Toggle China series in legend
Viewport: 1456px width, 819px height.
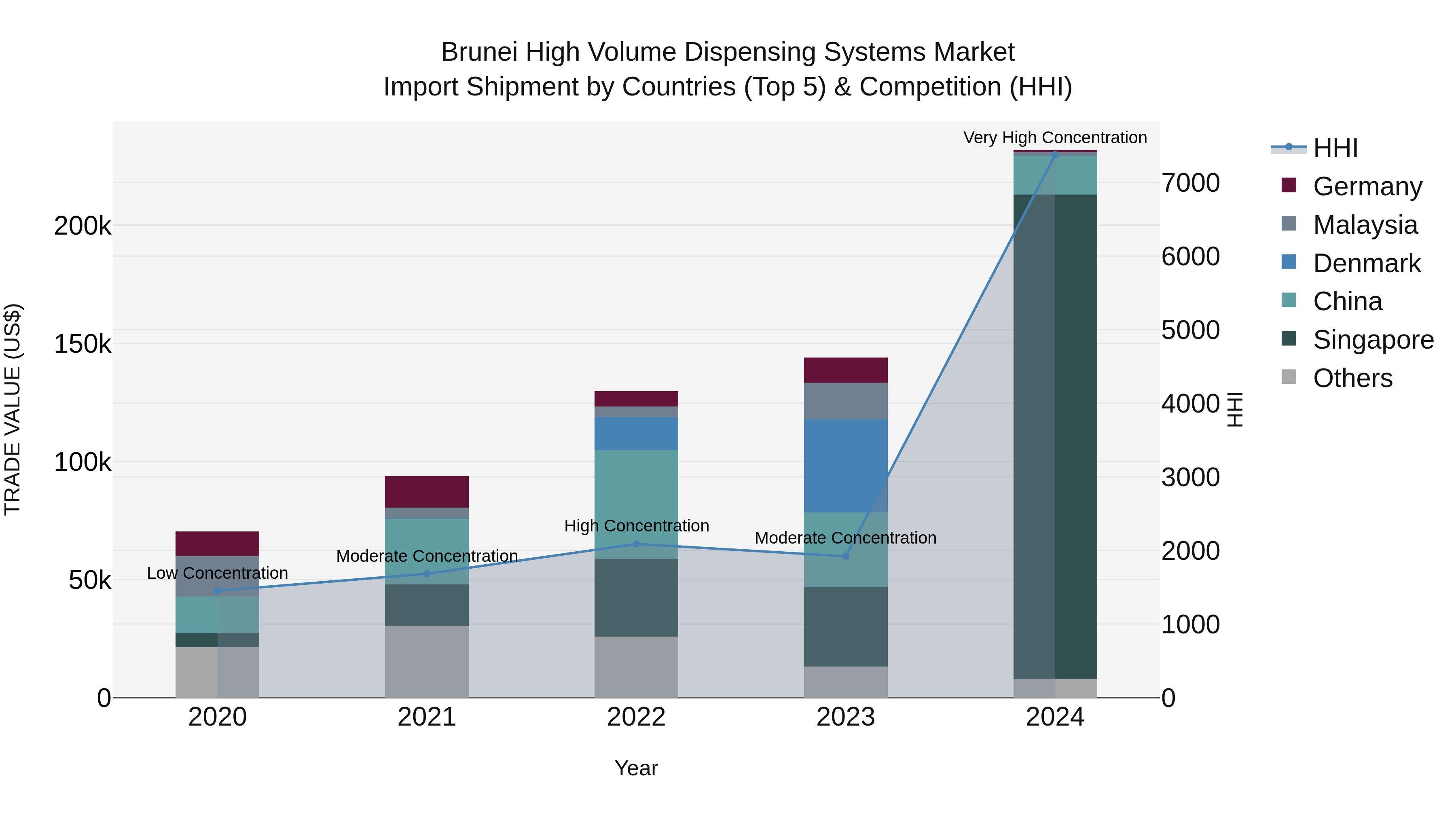[1332, 301]
